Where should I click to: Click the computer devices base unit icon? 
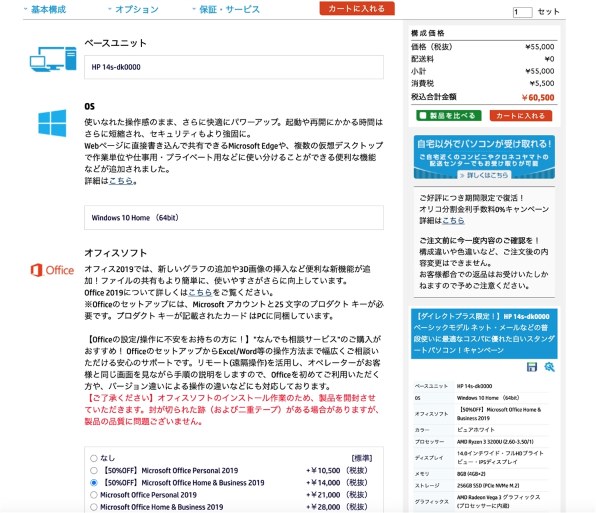tap(53, 59)
